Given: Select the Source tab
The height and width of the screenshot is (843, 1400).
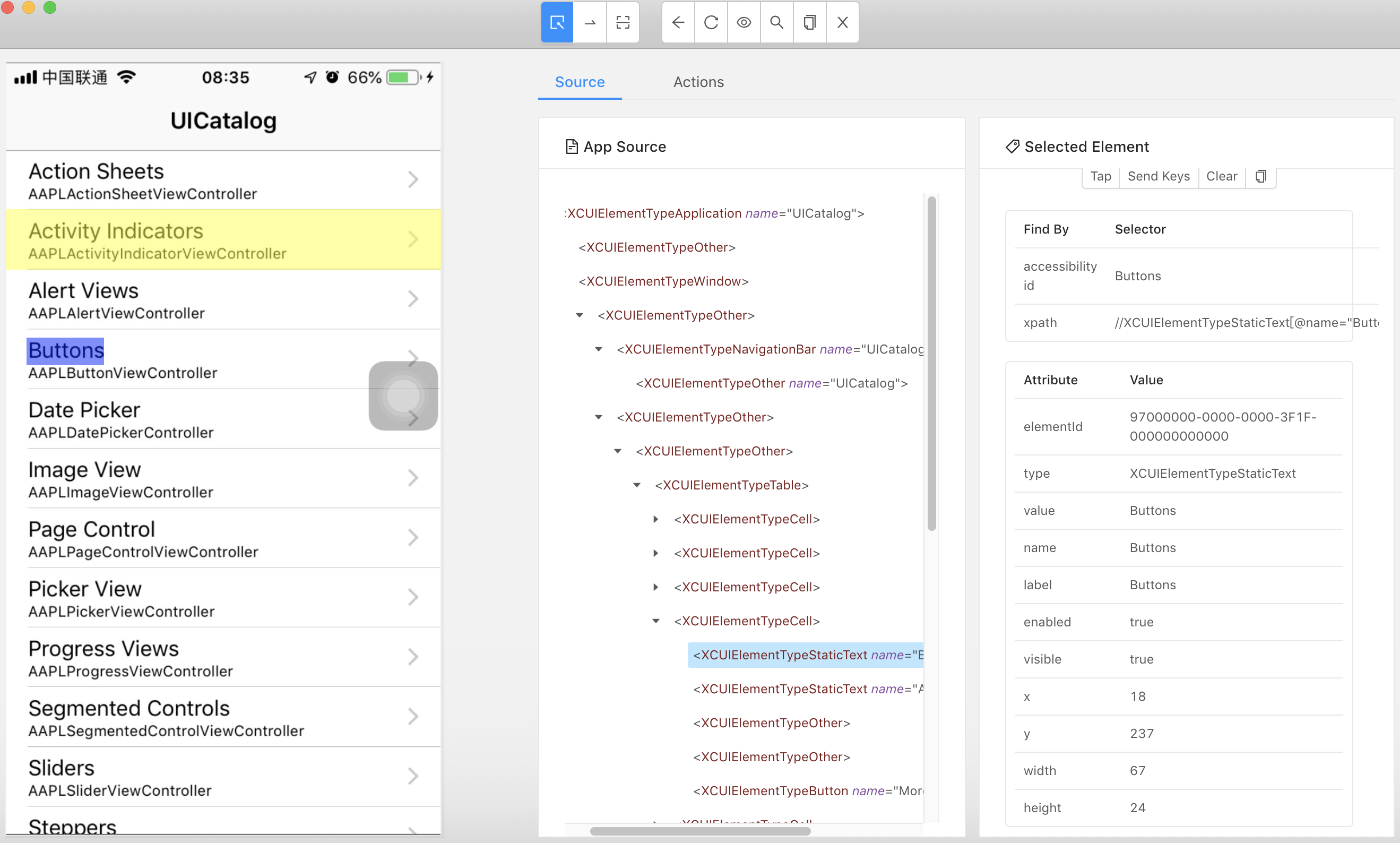Looking at the screenshot, I should click(579, 82).
